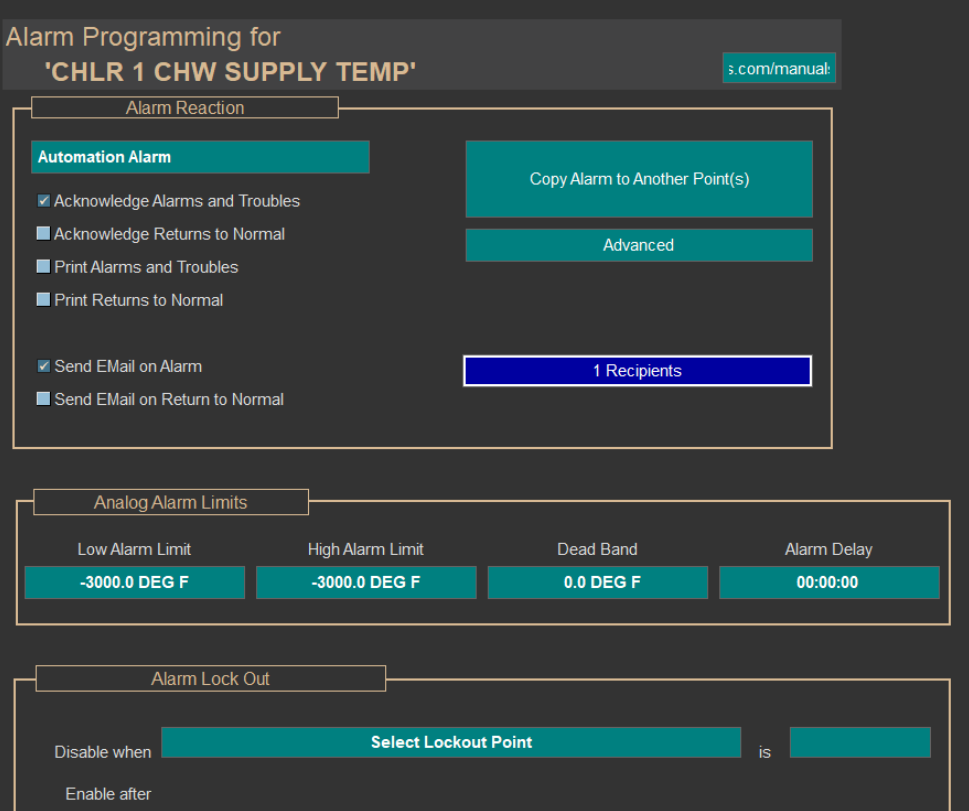Check Print Returns to Normal option
The image size is (969, 811).
[44, 300]
